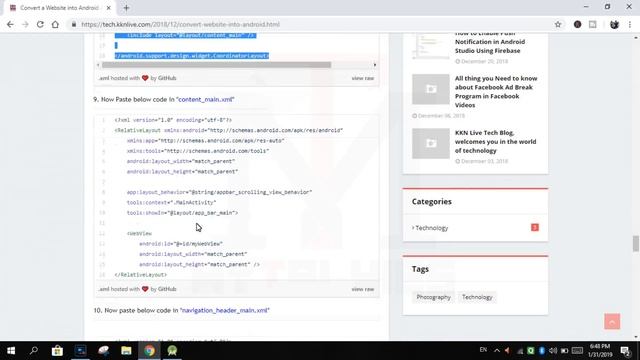
Task: Reload the current web page
Action: [x=40, y=24]
